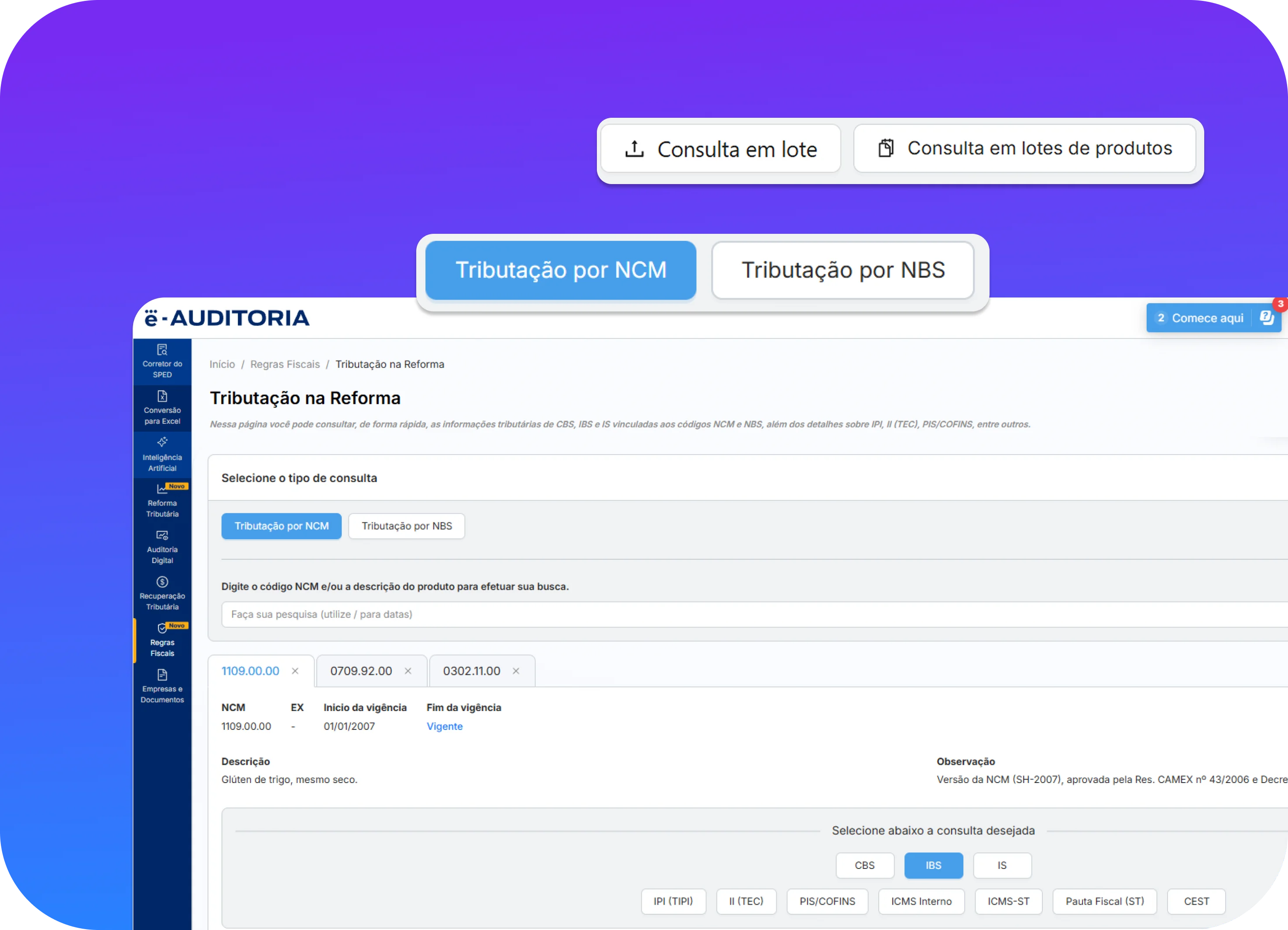1288x930 pixels.
Task: Open Empresas e Documentos sidebar icon
Action: 162,687
